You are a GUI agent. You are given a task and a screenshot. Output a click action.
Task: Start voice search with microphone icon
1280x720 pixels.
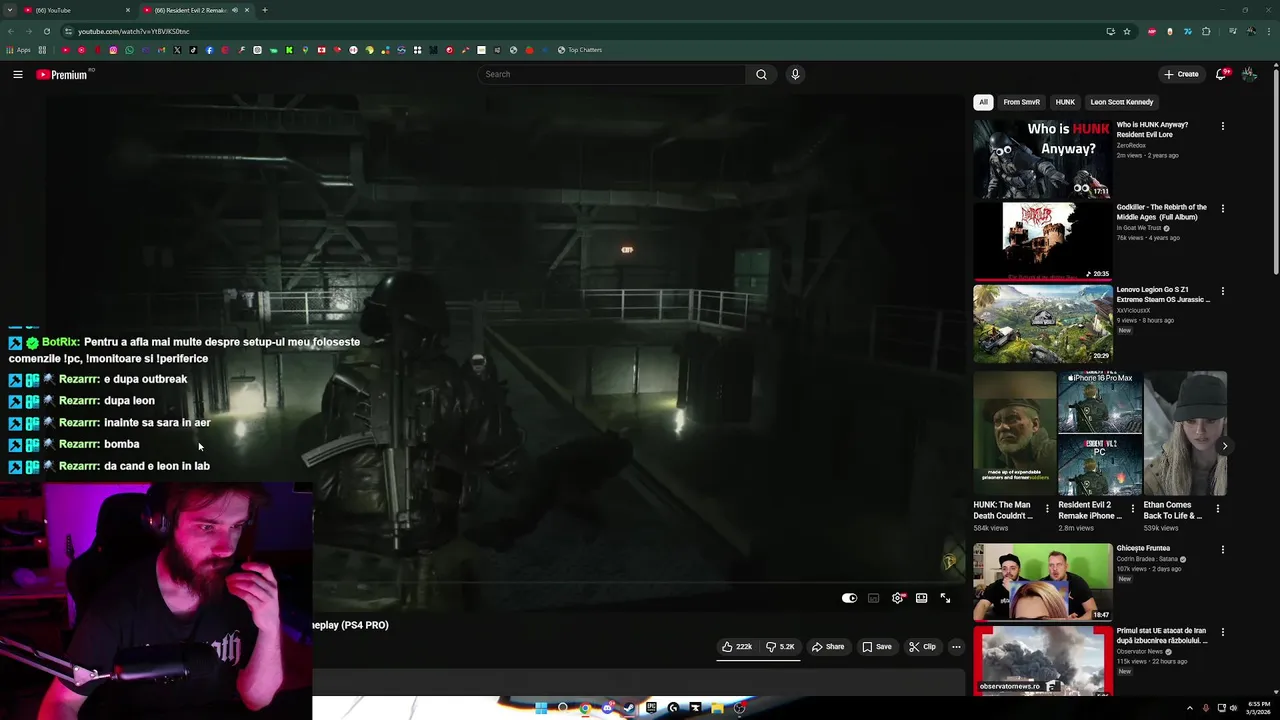click(795, 74)
